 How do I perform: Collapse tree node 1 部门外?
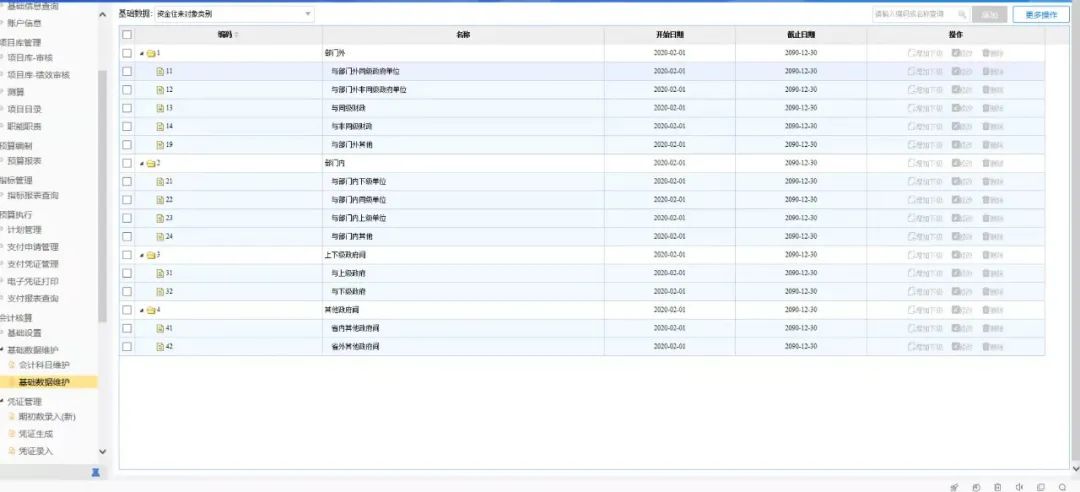click(141, 53)
